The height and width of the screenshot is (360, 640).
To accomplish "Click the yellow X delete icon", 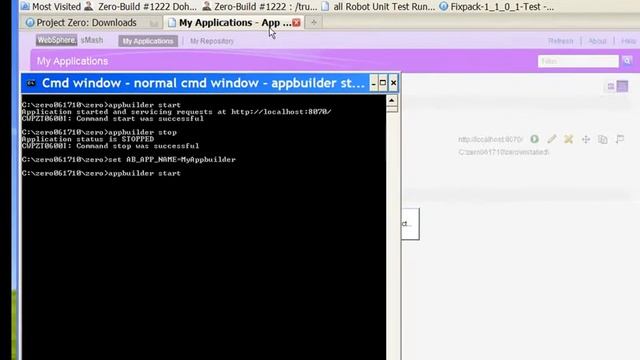I will (x=569, y=139).
